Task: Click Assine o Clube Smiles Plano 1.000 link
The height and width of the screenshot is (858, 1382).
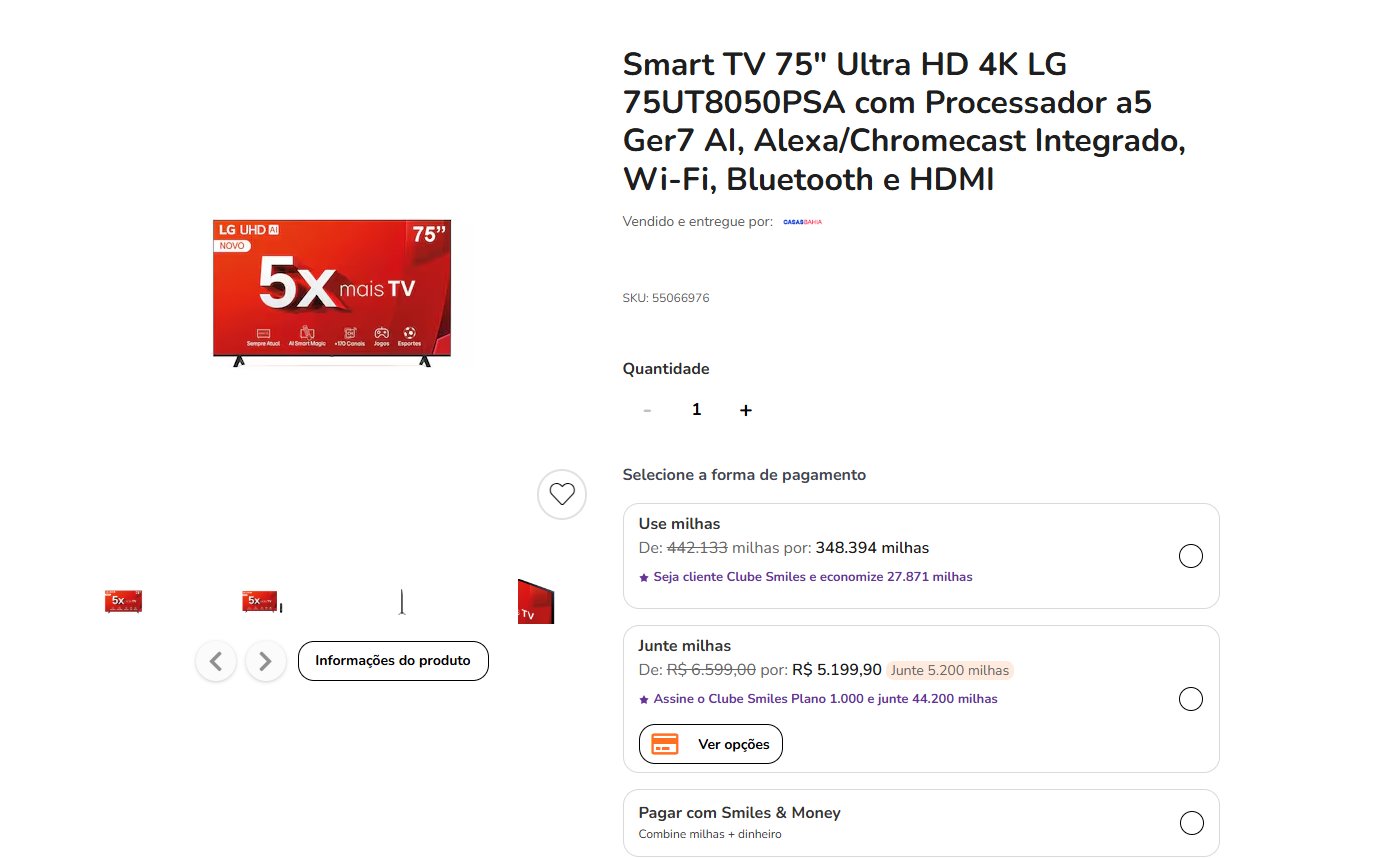Action: (818, 699)
